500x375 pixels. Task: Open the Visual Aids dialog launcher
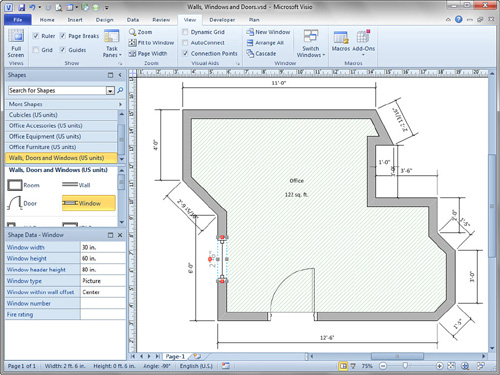tap(238, 63)
